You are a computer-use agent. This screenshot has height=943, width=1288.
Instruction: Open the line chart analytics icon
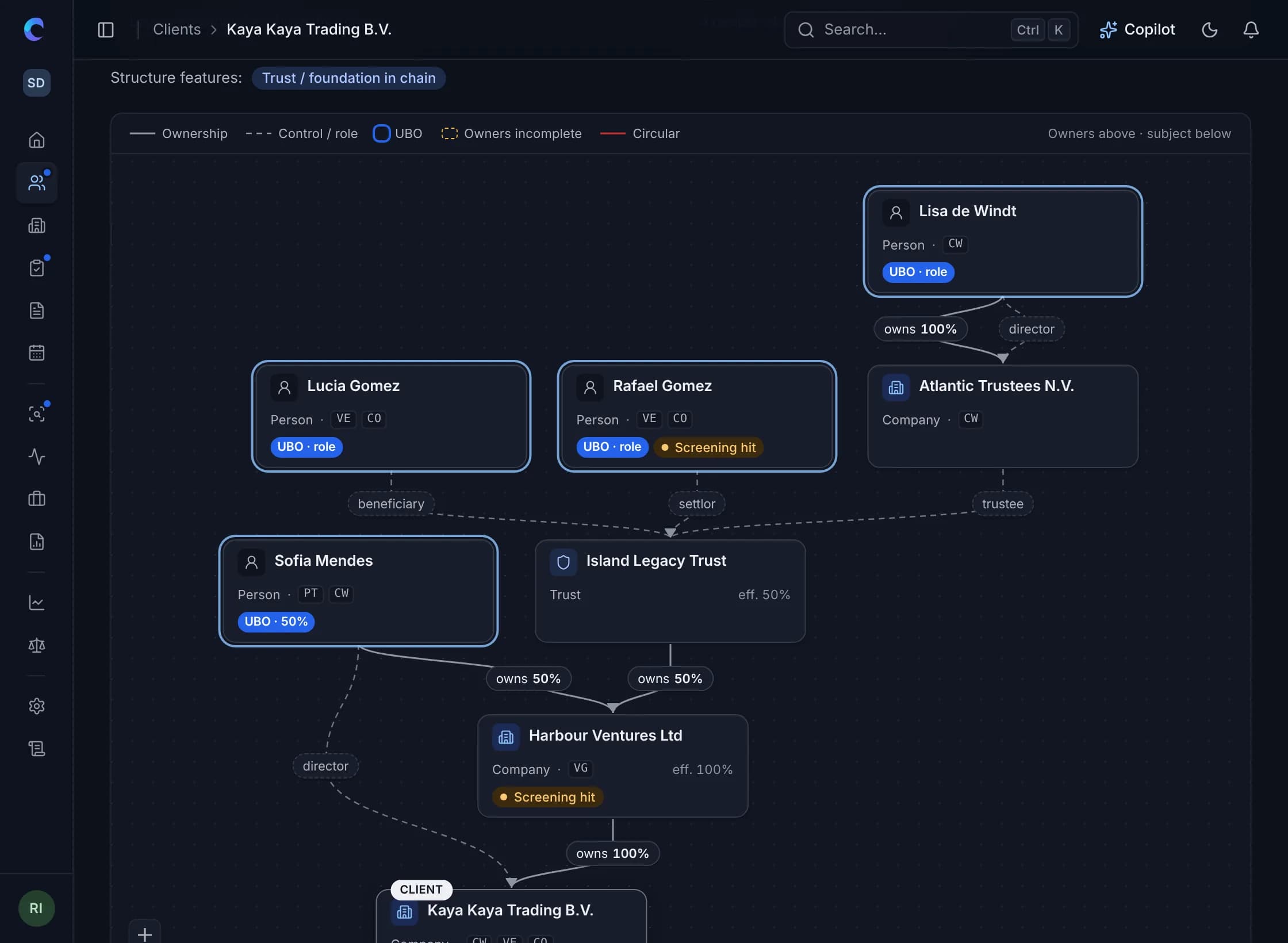[x=37, y=603]
